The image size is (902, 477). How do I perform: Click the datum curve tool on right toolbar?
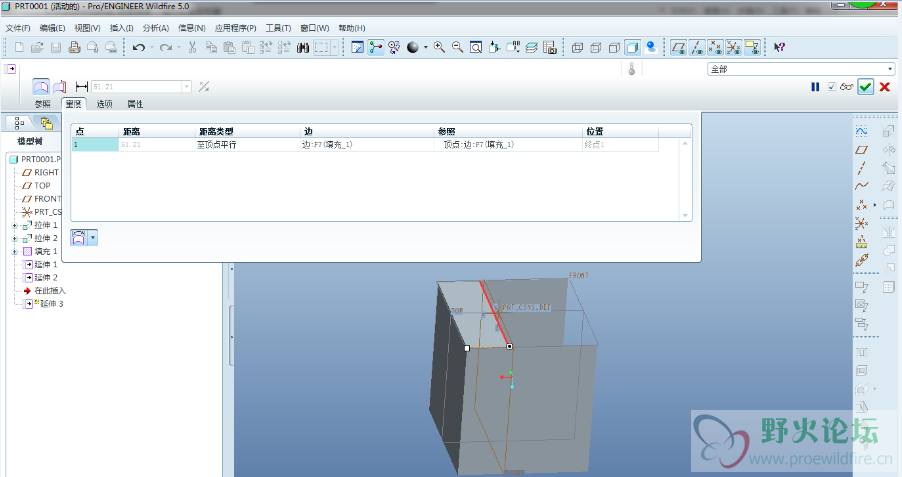pos(861,186)
